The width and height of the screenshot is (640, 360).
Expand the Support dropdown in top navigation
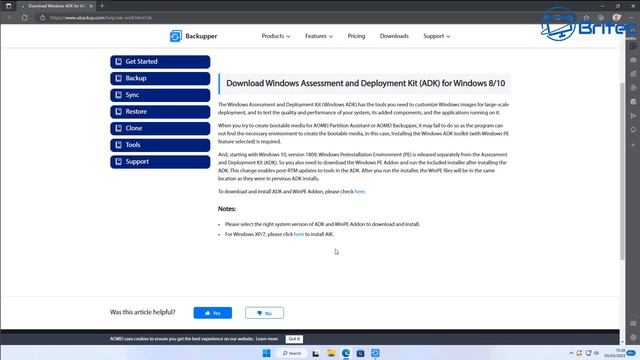[436, 36]
